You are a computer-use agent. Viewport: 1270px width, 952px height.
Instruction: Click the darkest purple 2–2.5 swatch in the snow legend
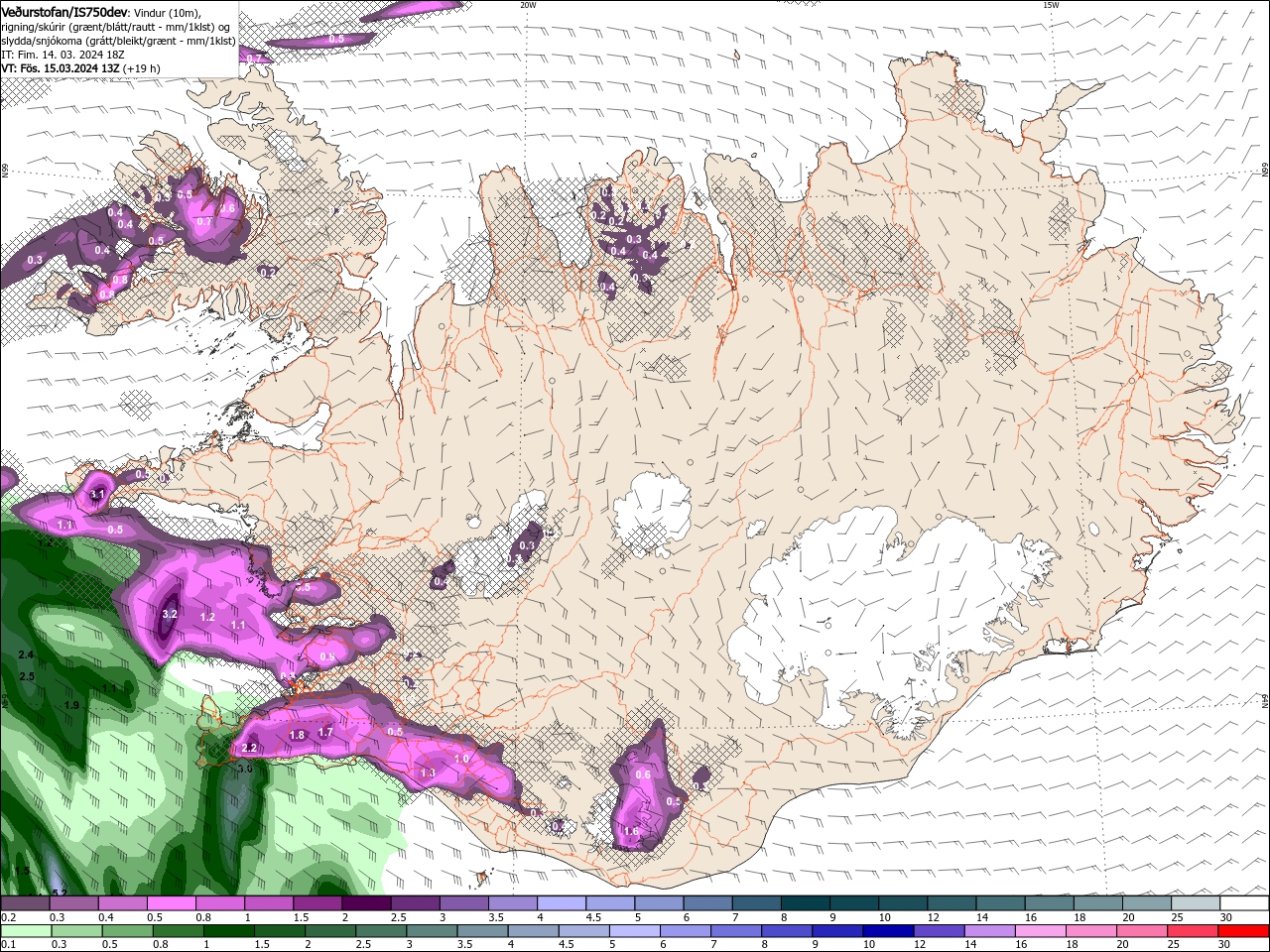[x=366, y=903]
